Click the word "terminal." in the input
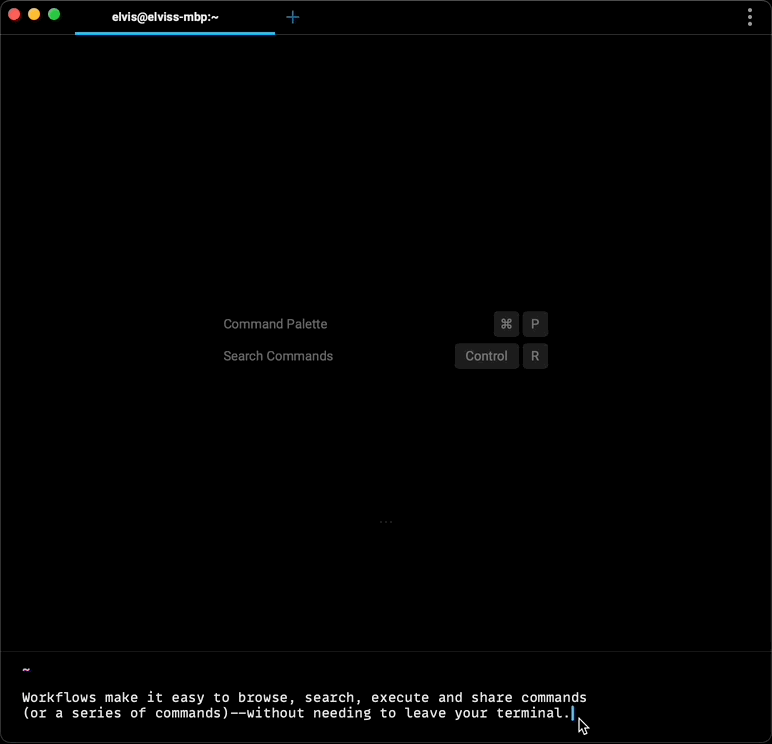This screenshot has width=772, height=744. [533, 713]
